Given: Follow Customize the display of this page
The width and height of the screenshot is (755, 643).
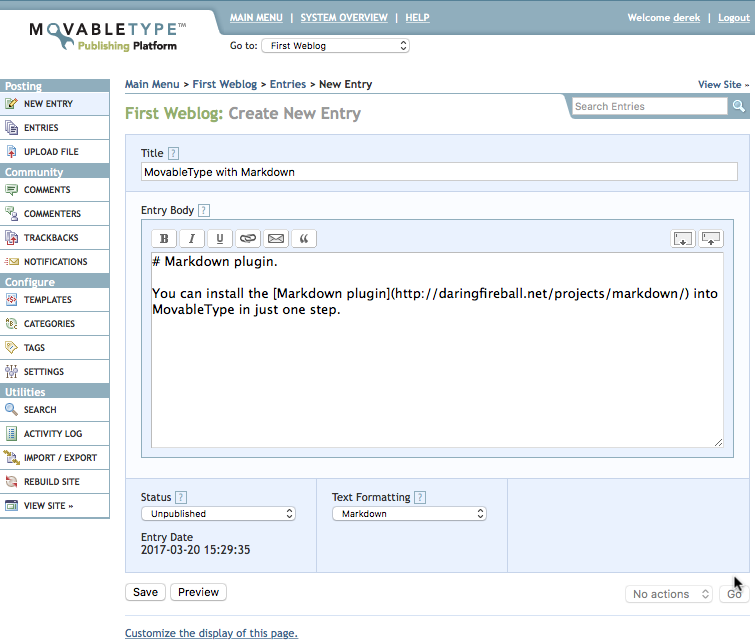Looking at the screenshot, I should [x=211, y=633].
